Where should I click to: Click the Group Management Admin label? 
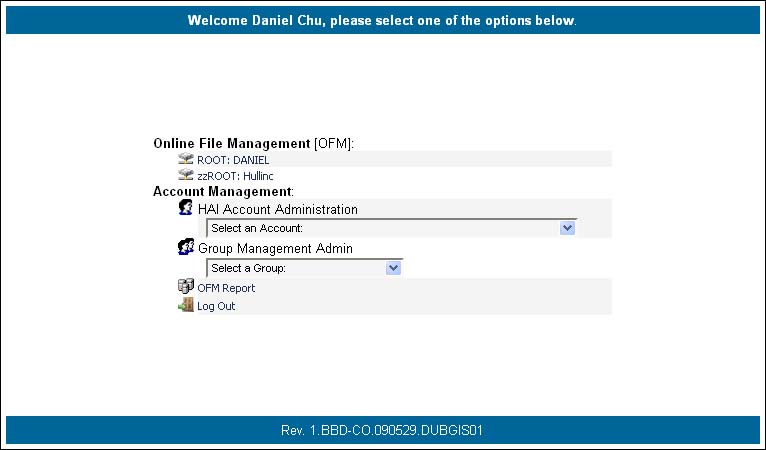[x=275, y=249]
